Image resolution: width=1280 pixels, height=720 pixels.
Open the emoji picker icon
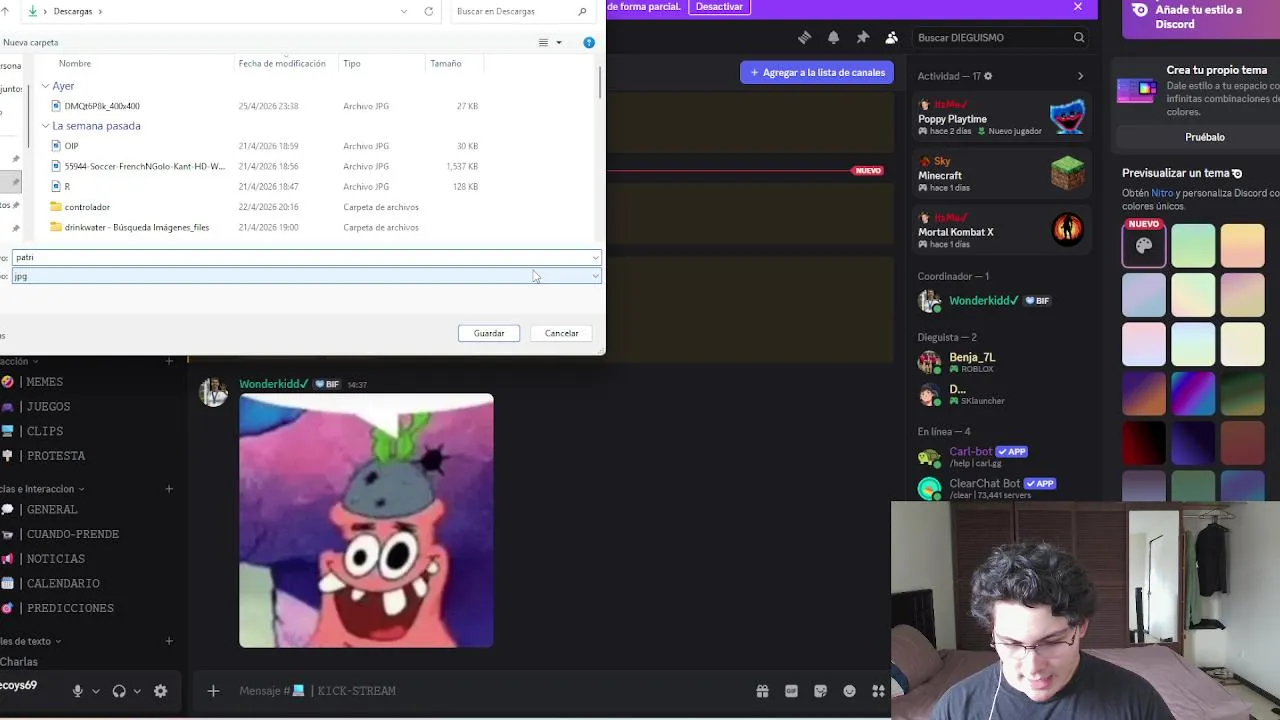click(x=849, y=691)
